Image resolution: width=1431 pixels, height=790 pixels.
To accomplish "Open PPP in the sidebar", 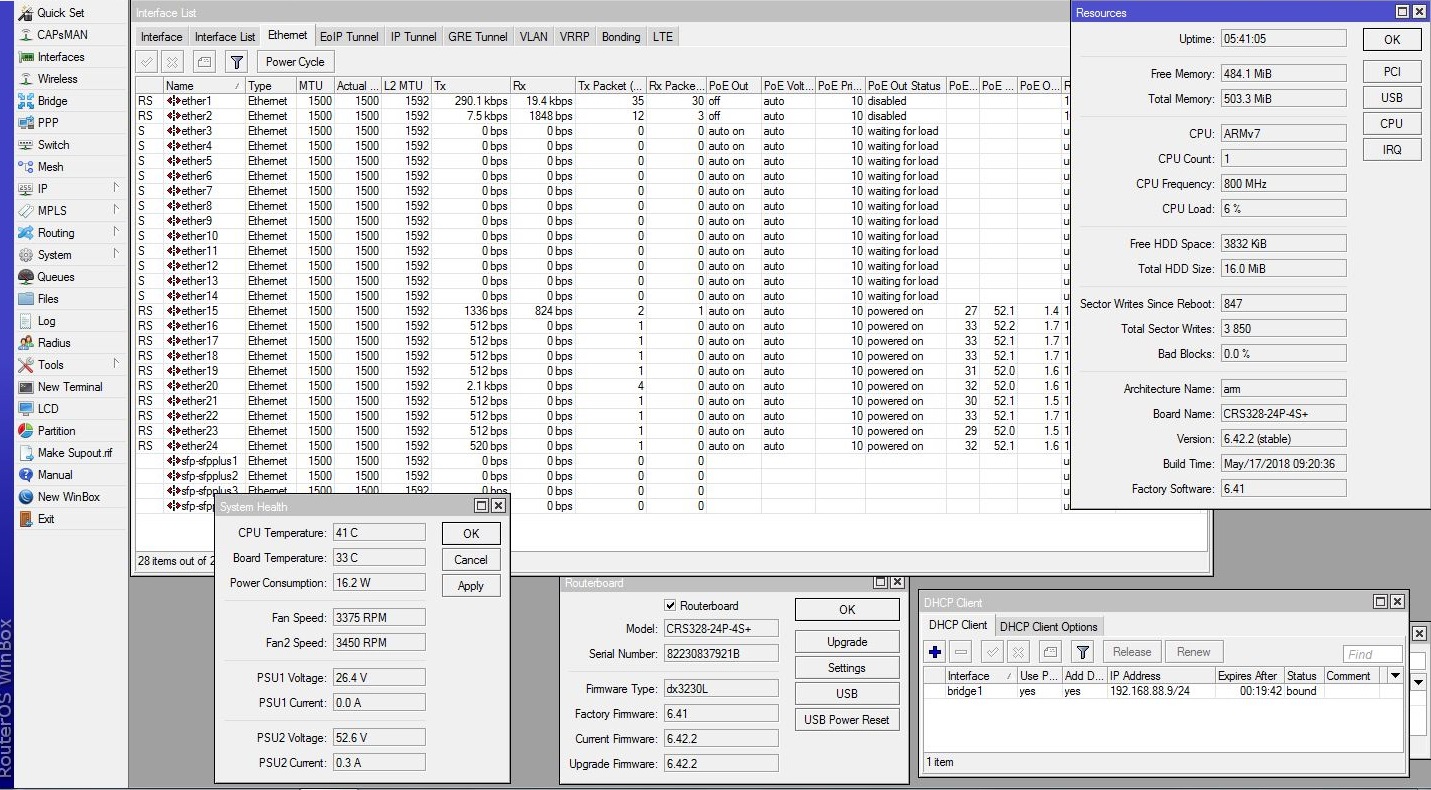I will 48,123.
